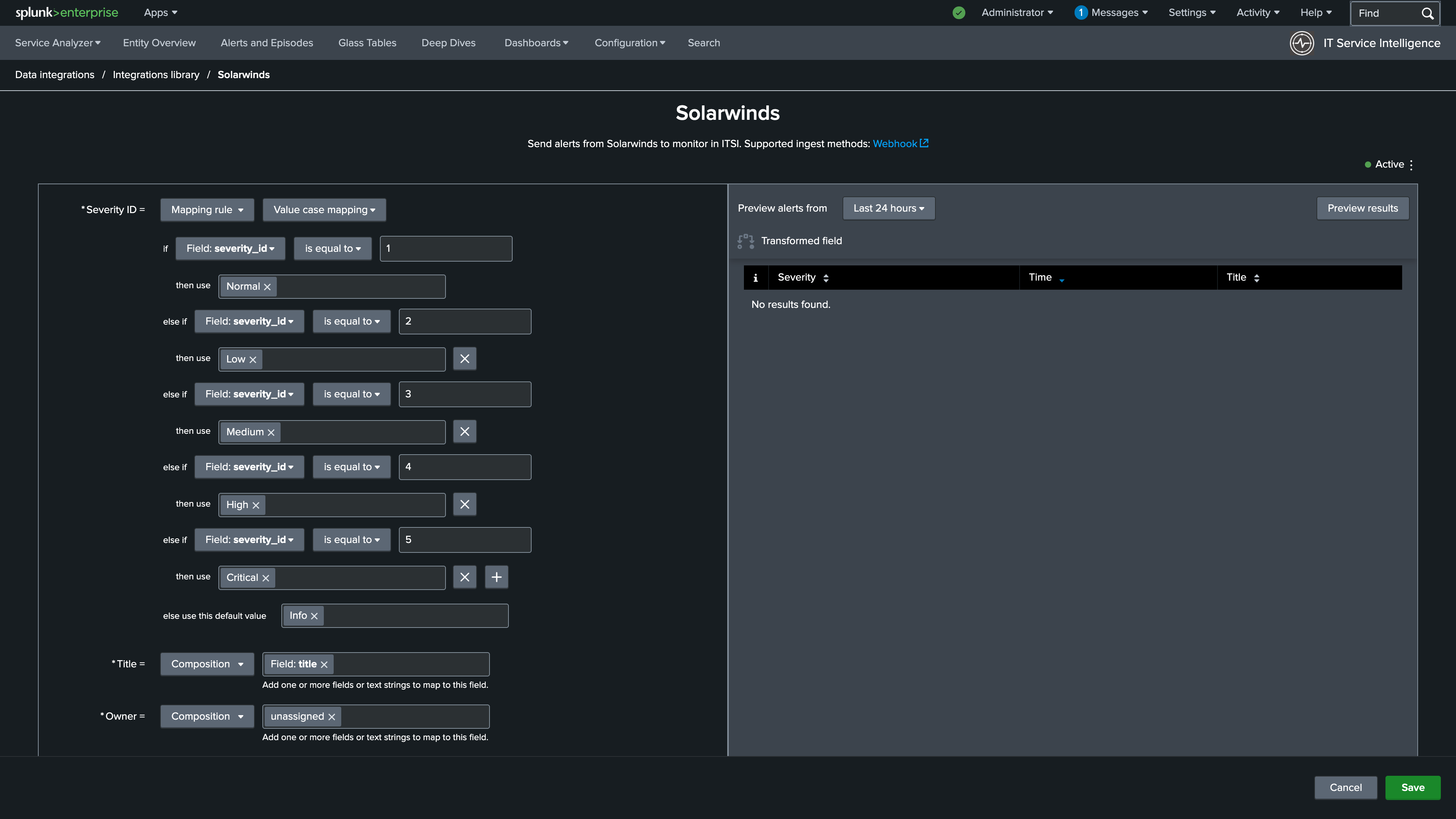Viewport: 1456px width, 819px height.
Task: Open the Value case mapping dropdown
Action: 325,210
